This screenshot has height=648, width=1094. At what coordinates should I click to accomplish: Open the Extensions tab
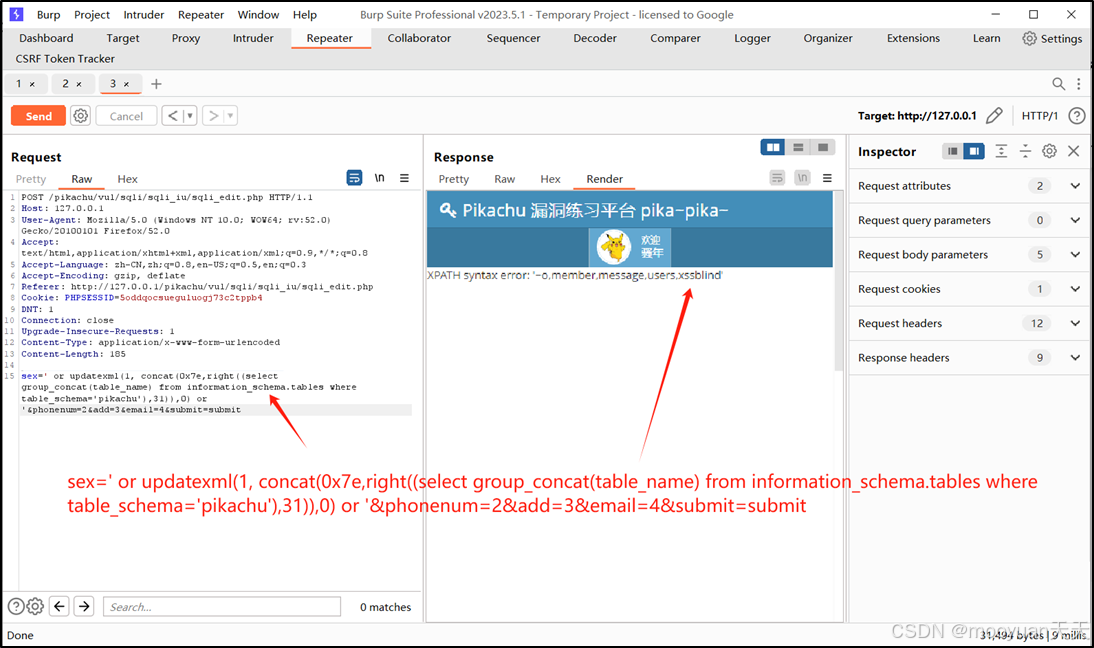pyautogui.click(x=913, y=38)
